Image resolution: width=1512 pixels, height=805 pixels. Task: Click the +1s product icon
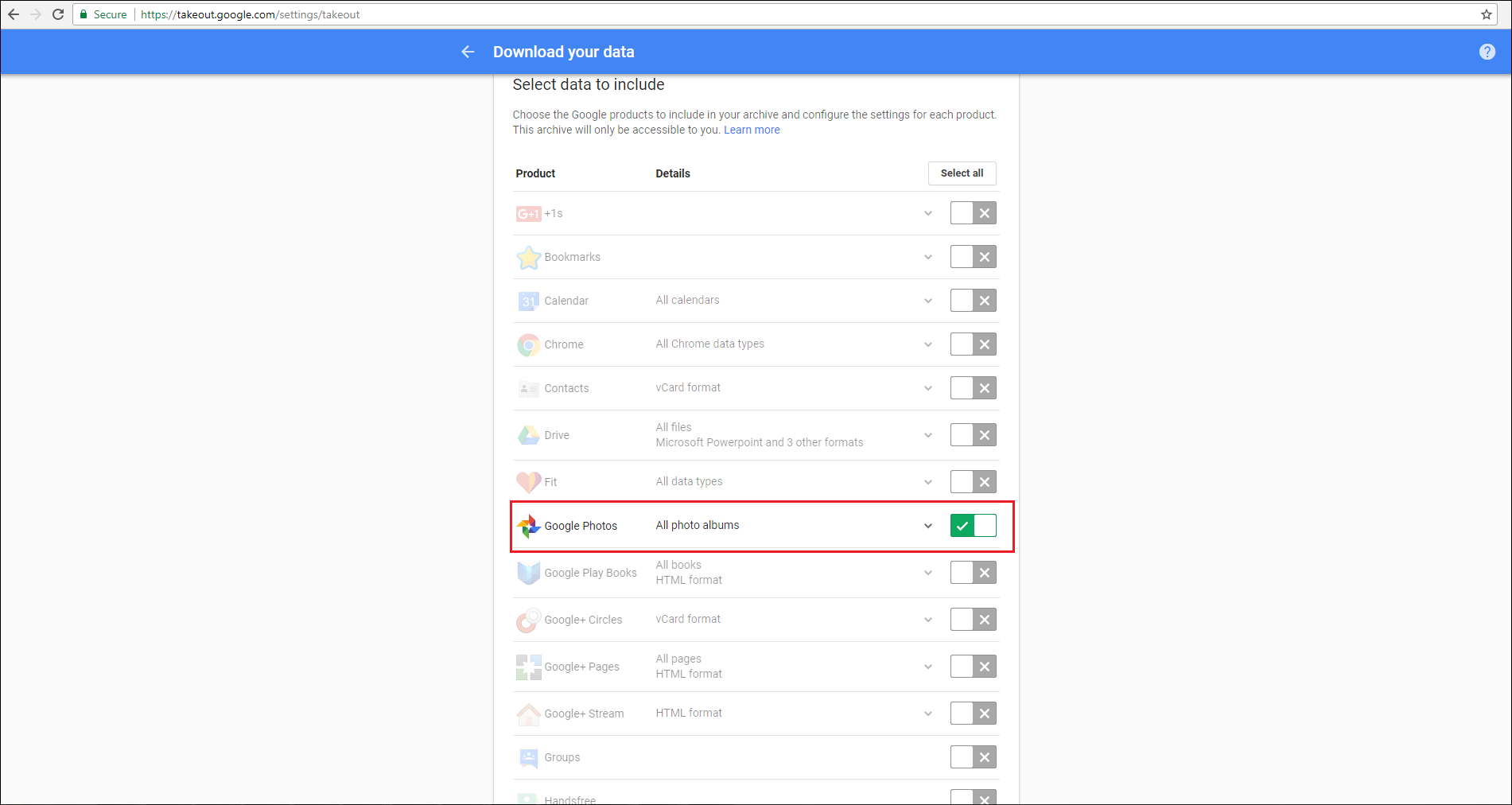tap(528, 213)
